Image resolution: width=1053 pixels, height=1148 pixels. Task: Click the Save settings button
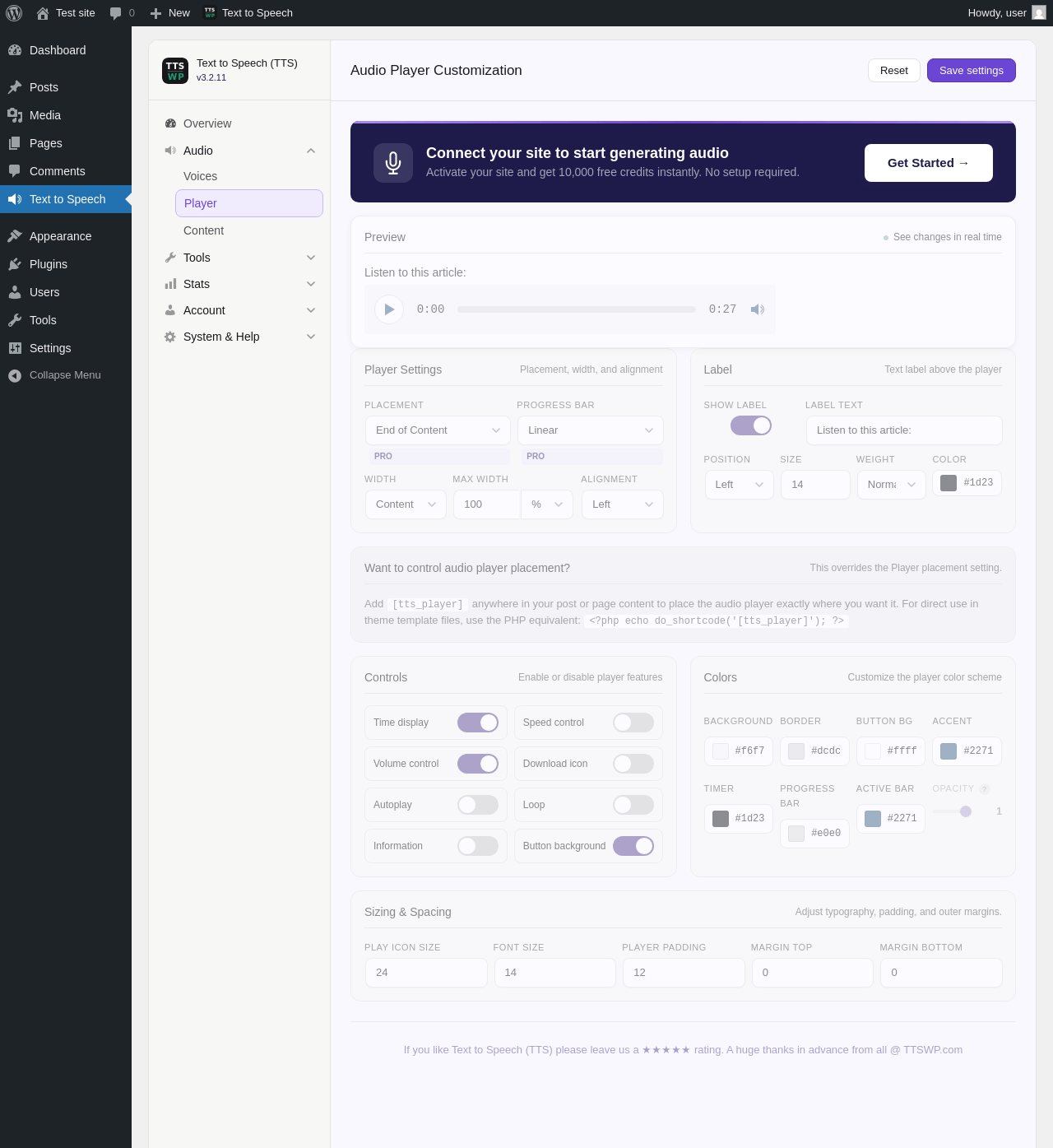(x=972, y=71)
